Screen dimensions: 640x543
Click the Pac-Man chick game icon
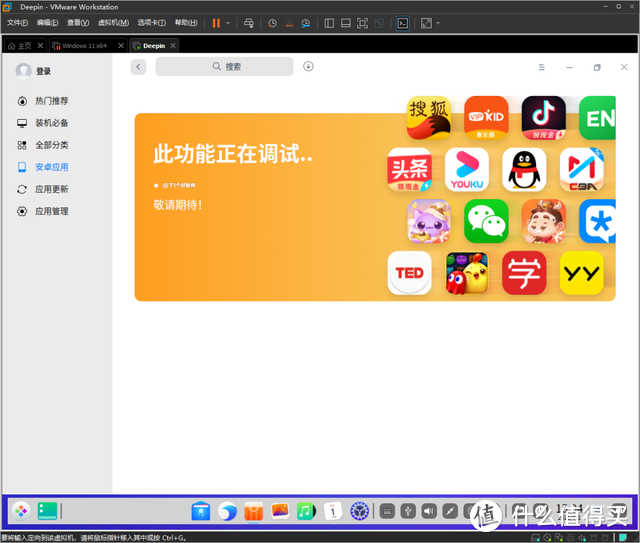point(467,273)
